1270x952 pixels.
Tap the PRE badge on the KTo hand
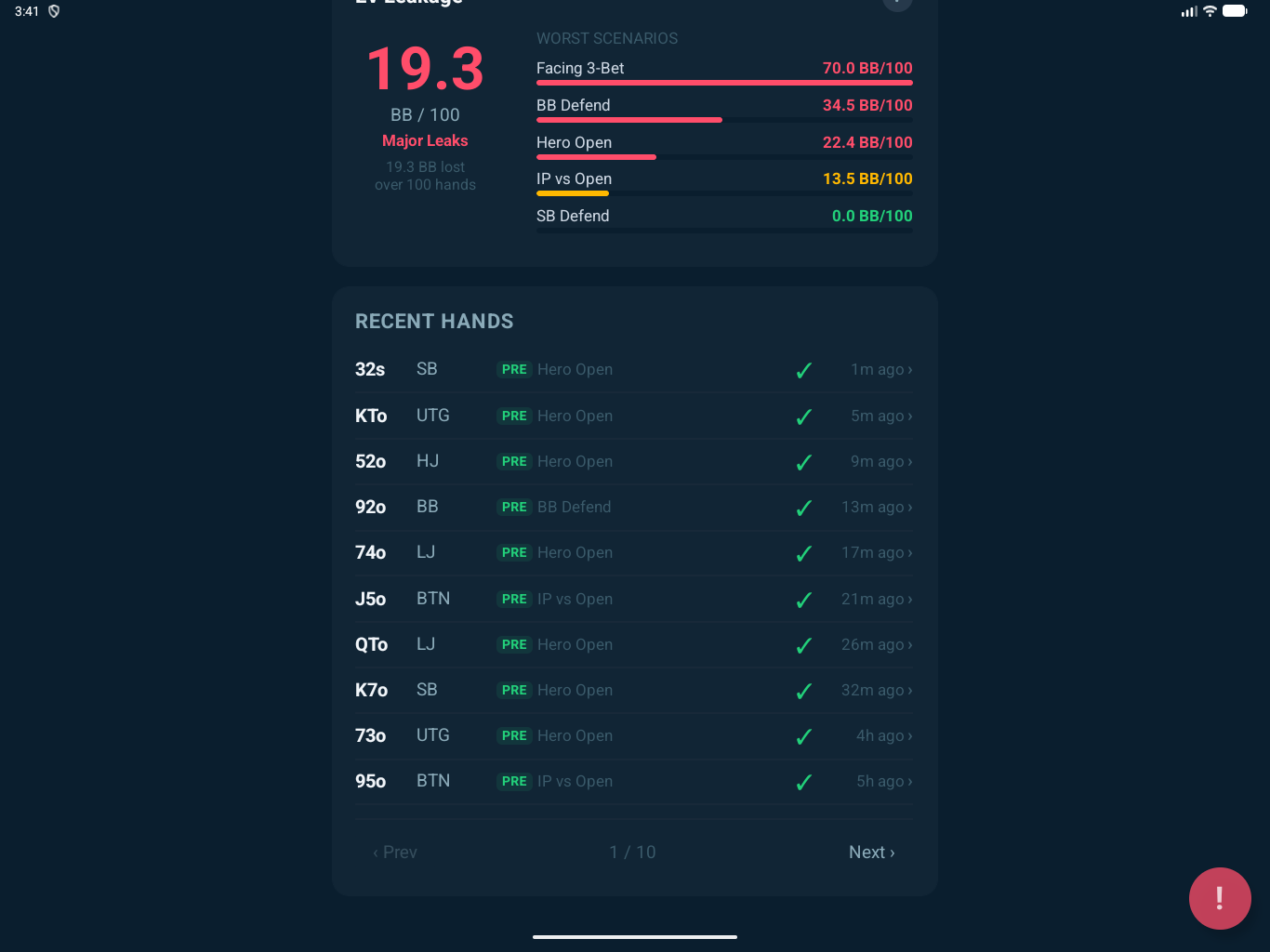pos(514,416)
